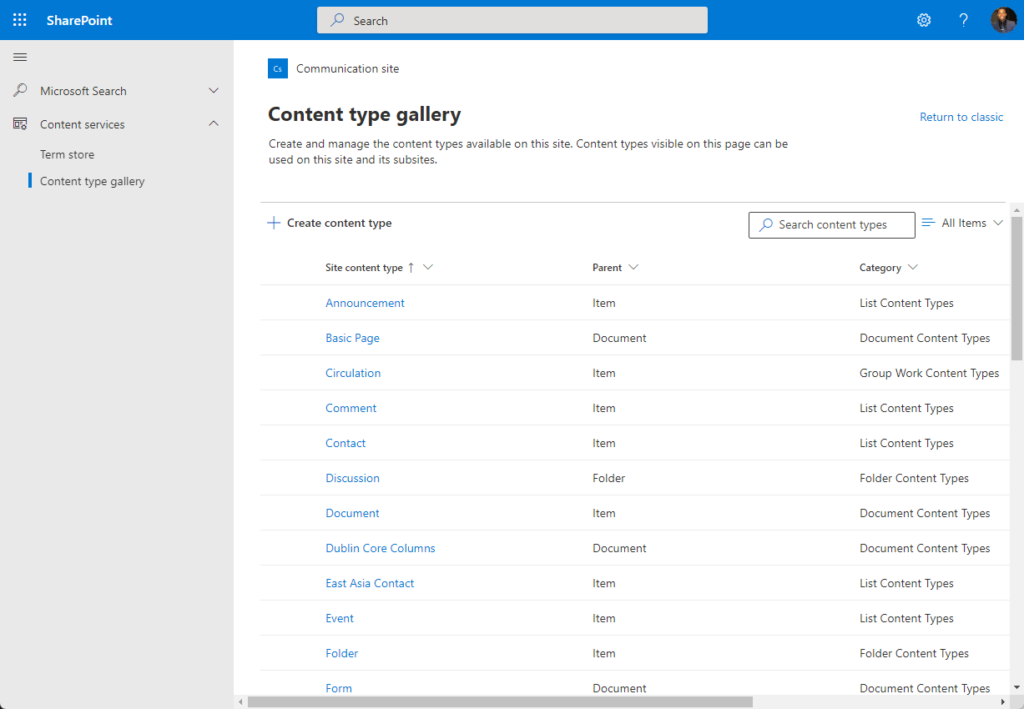The width and height of the screenshot is (1024, 709).
Task: Collapse the Content services section chevron
Action: (x=214, y=123)
